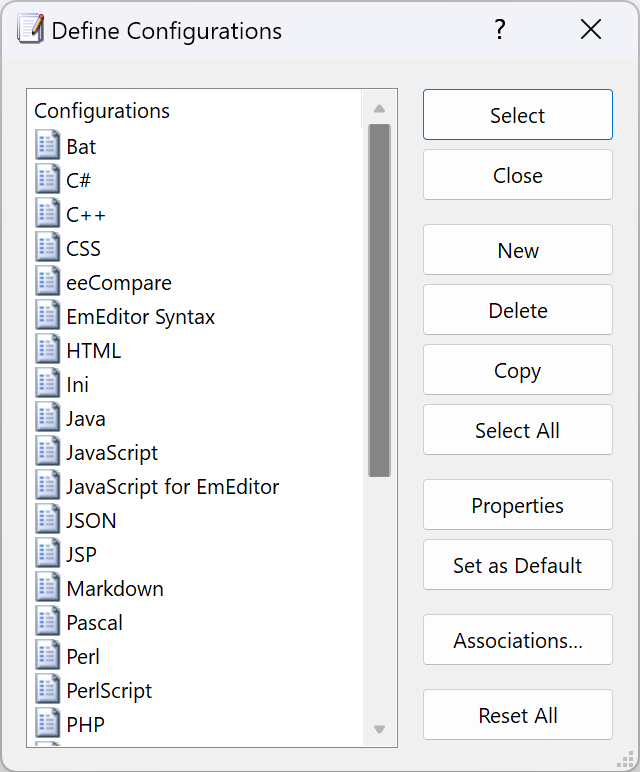The height and width of the screenshot is (772, 640).
Task: Click the Close button
Action: click(x=518, y=175)
